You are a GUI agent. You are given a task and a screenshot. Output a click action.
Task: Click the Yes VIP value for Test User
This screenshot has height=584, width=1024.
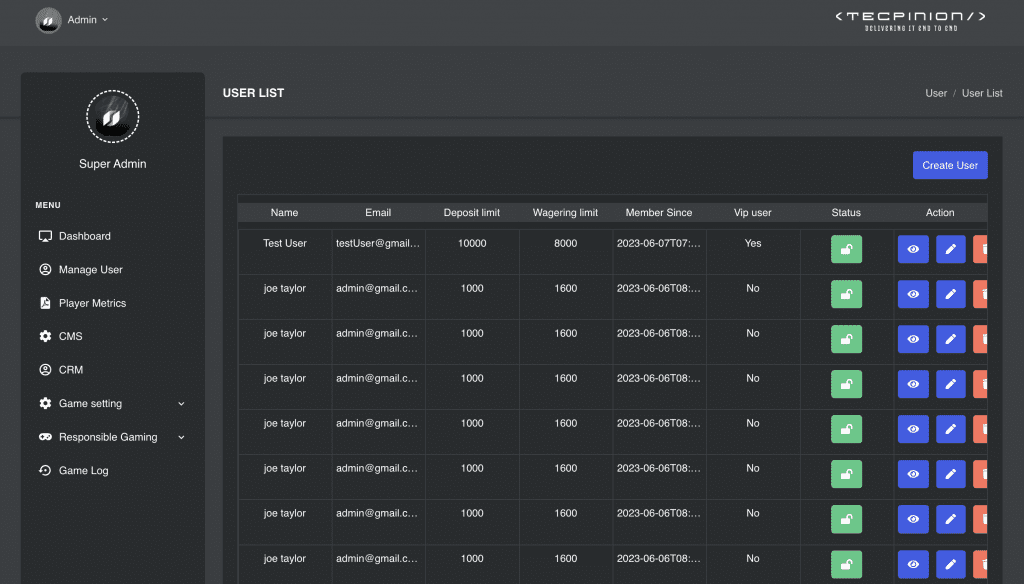tap(752, 243)
